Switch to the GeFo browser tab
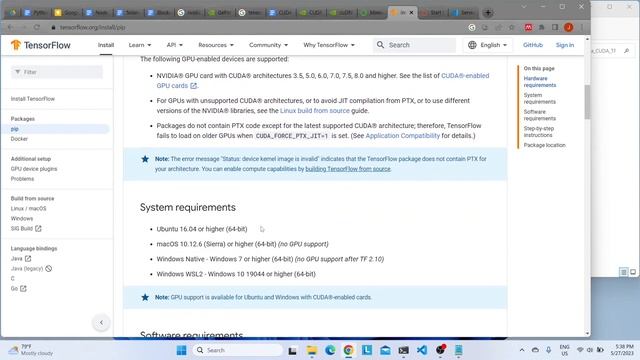Screen dimensions: 640x360 coord(220,13)
